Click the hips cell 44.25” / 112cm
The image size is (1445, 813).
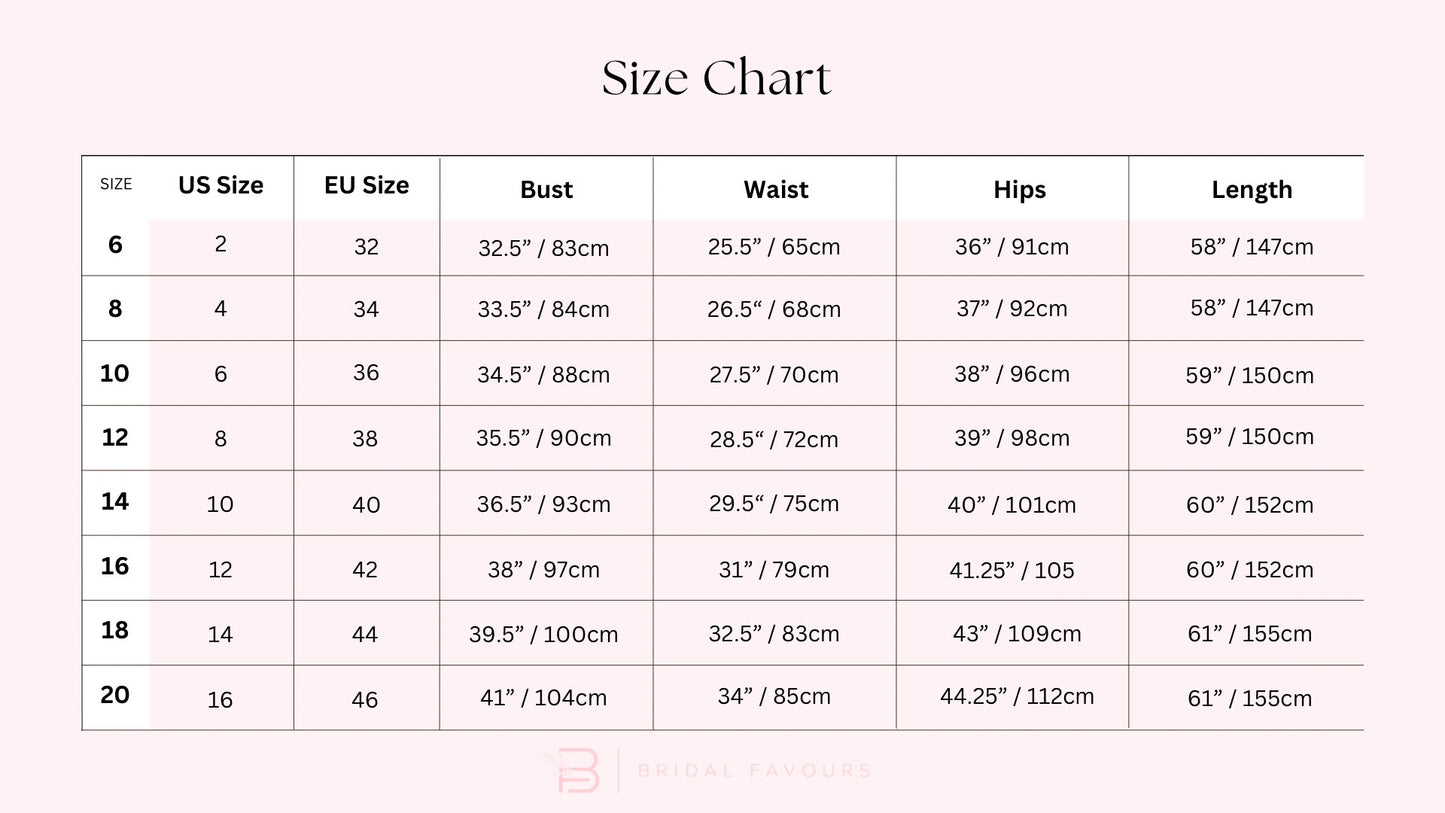pos(1016,697)
